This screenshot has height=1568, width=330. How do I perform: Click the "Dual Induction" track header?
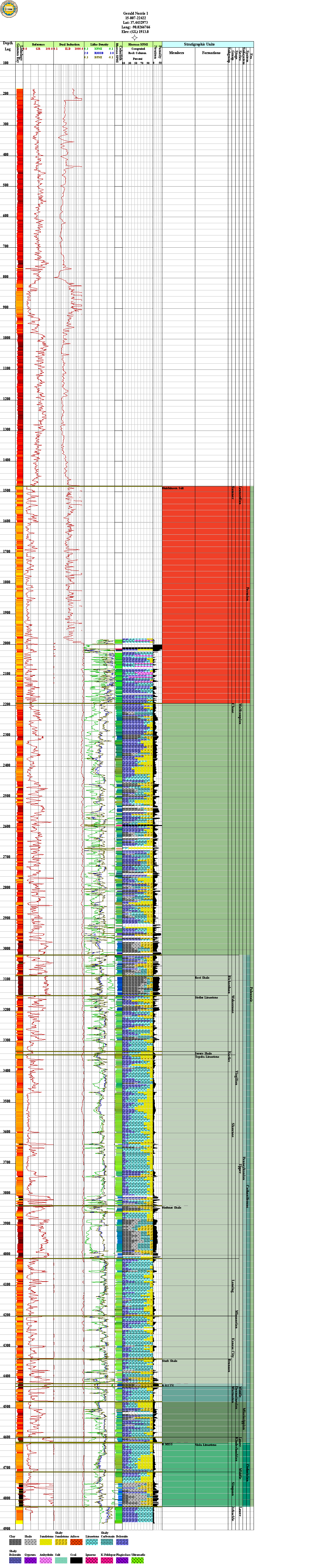[69, 45]
